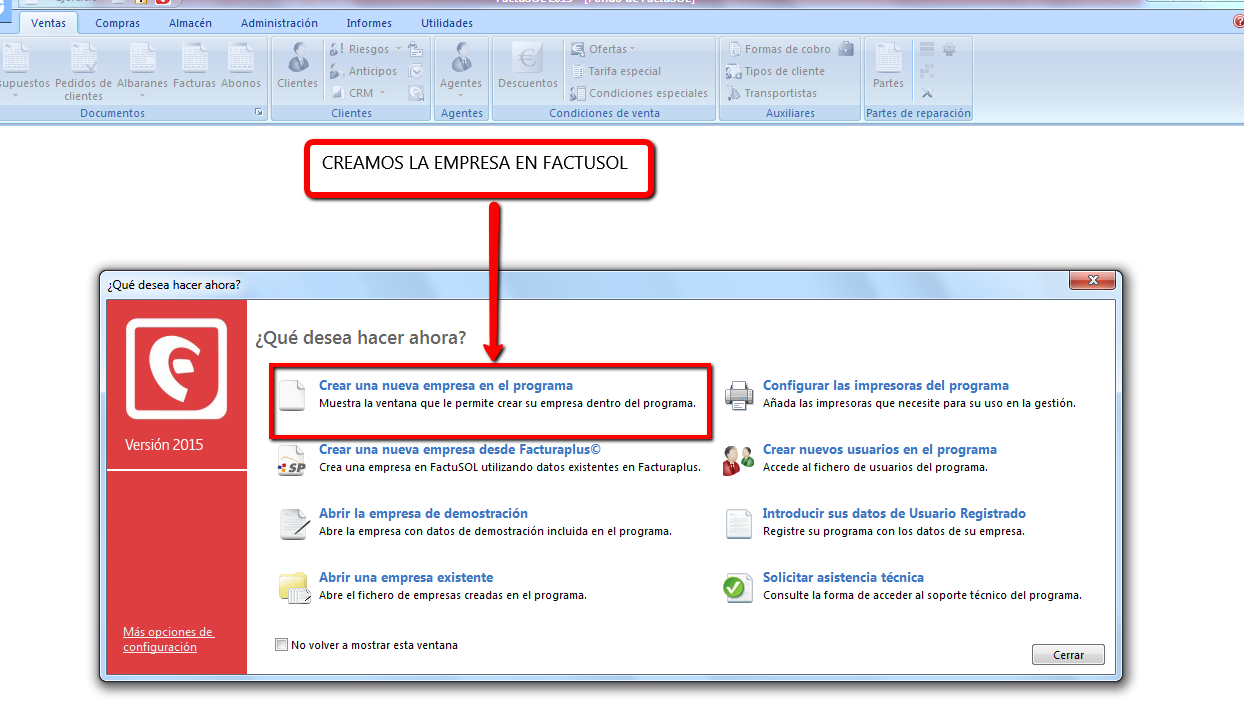Viewport: 1244px width, 722px height.
Task: Click 'Abrir la empresa de demostración' link
Action: click(423, 513)
